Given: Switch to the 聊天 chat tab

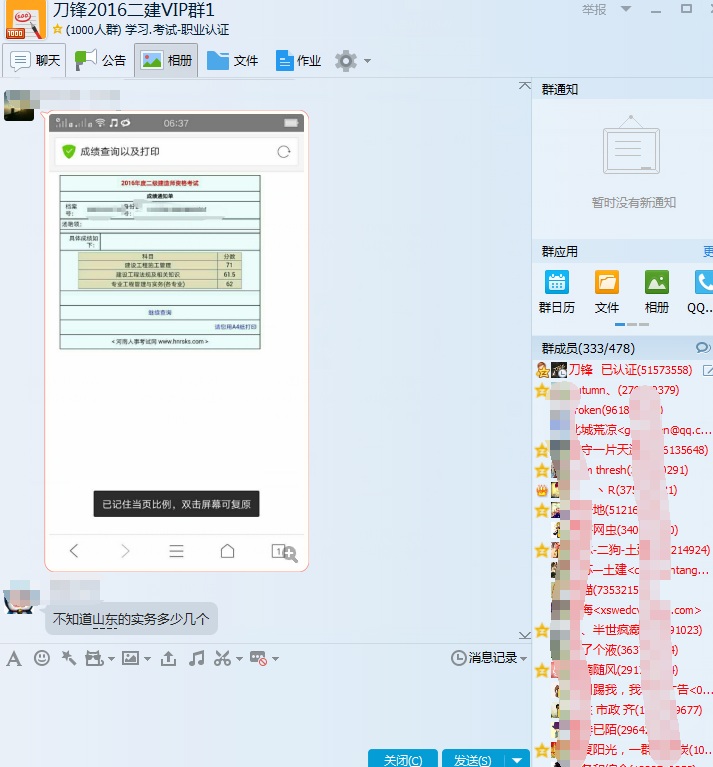Looking at the screenshot, I should pos(34,60).
